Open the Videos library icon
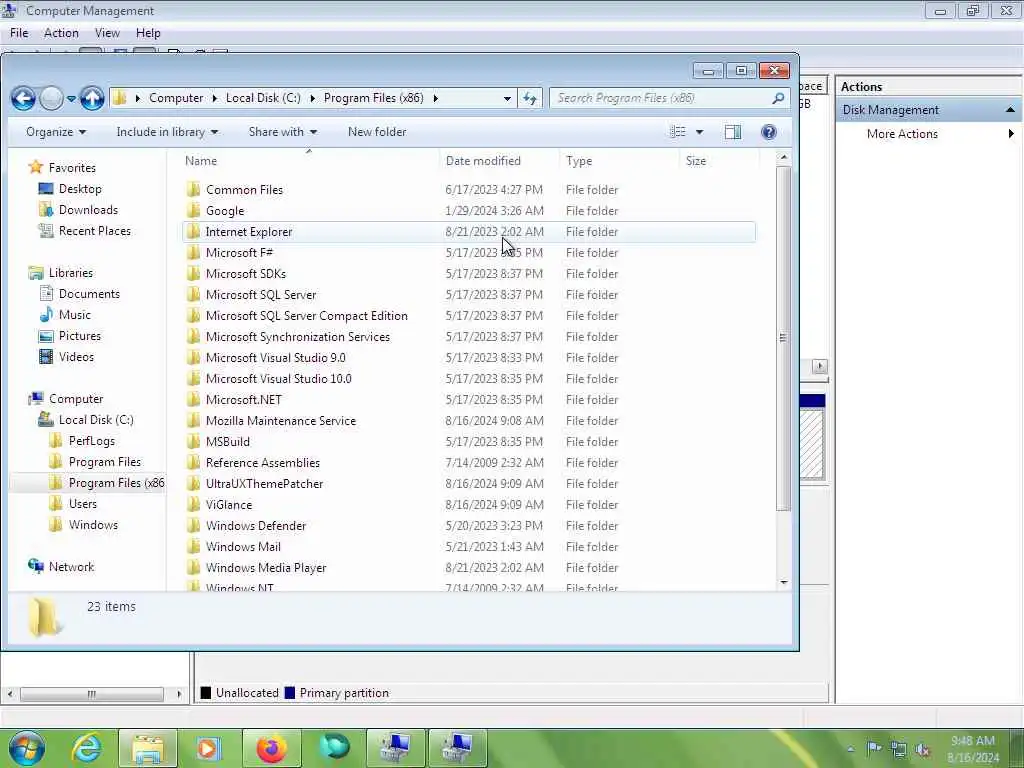The width and height of the screenshot is (1024, 768). click(46, 357)
